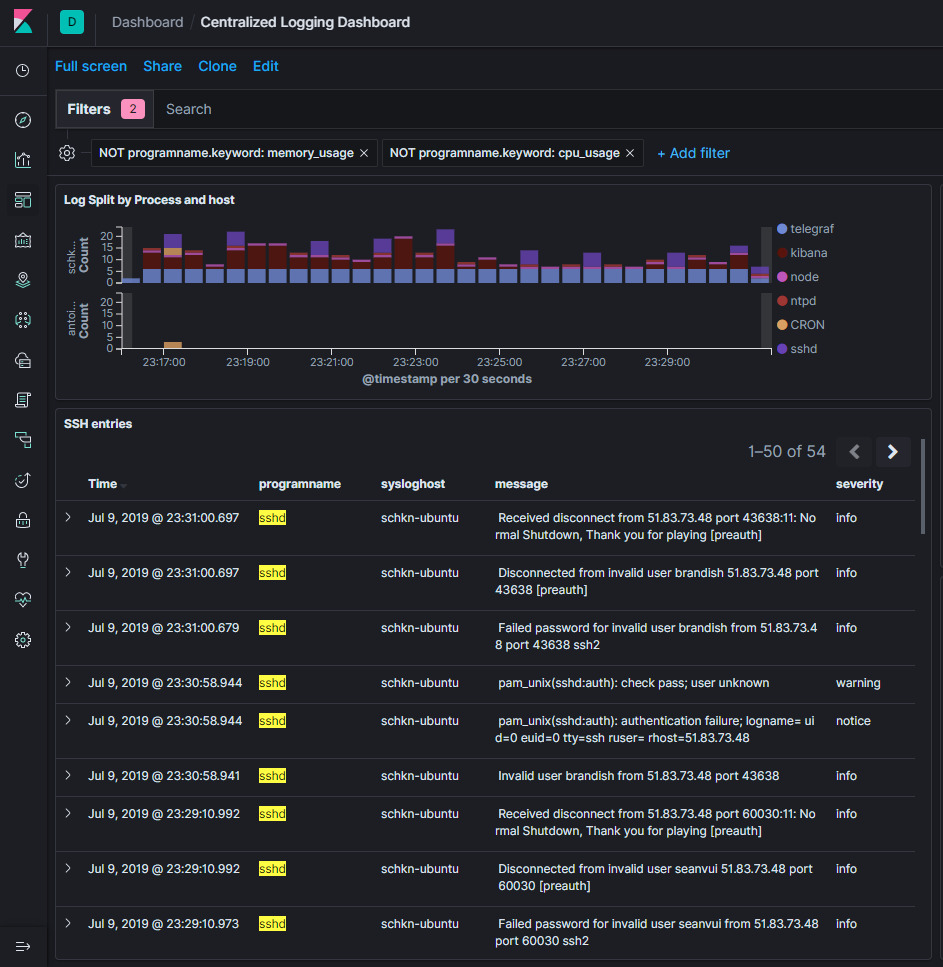Open Discover from the compass icon
943x967 pixels.
pos(23,120)
